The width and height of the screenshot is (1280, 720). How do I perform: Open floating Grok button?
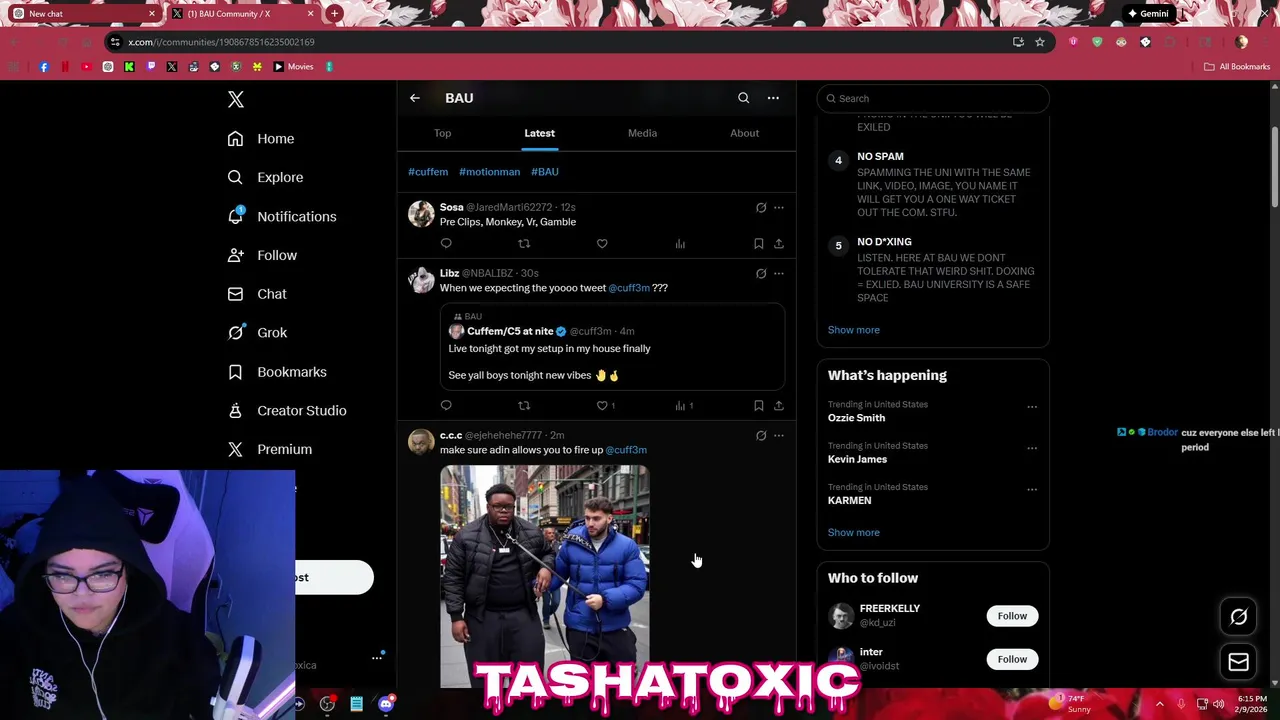pyautogui.click(x=1238, y=617)
